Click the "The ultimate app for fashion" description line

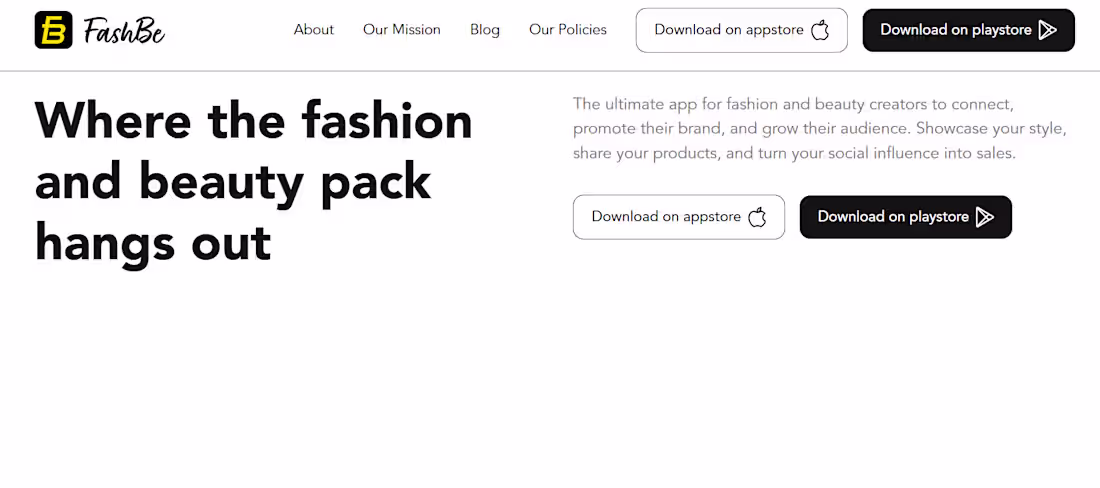794,104
